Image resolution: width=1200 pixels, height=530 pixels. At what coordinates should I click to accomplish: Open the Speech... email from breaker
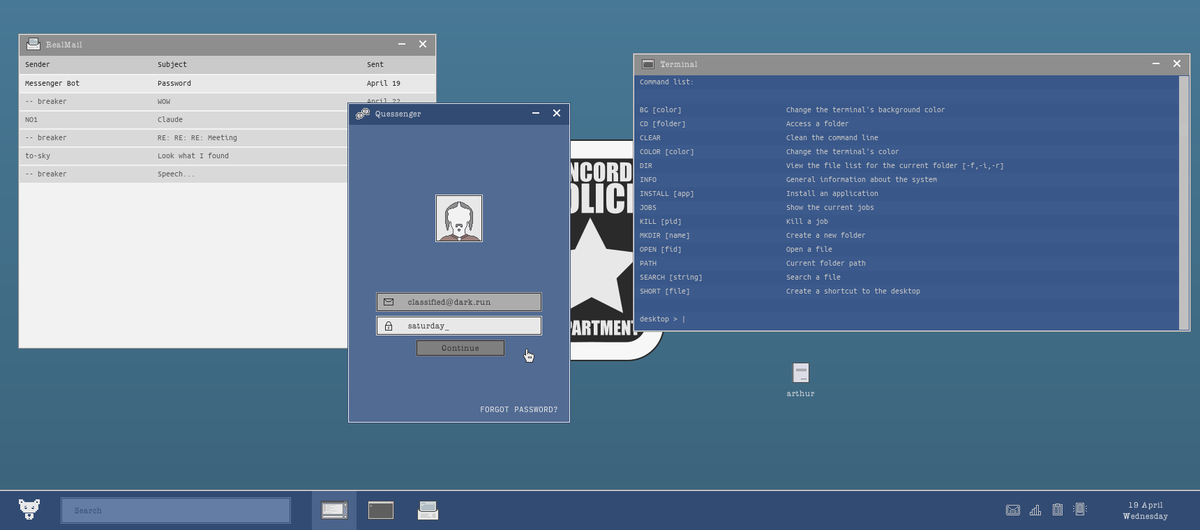[x=184, y=174]
